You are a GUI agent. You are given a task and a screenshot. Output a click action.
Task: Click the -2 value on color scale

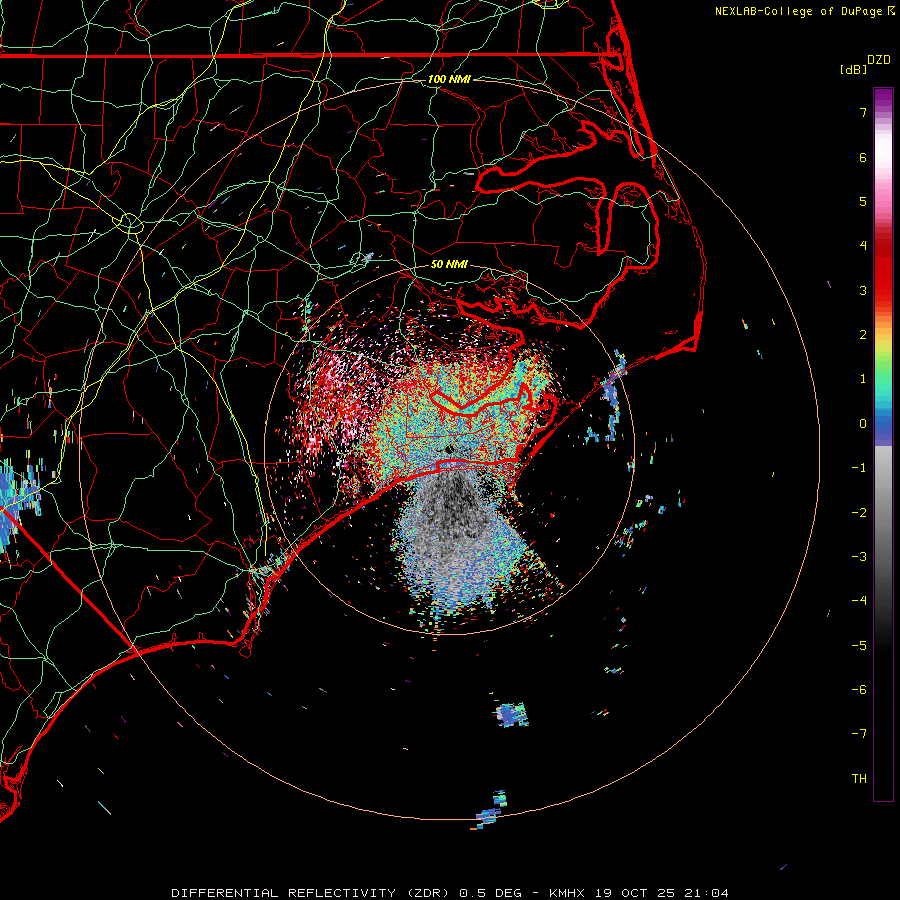[859, 513]
